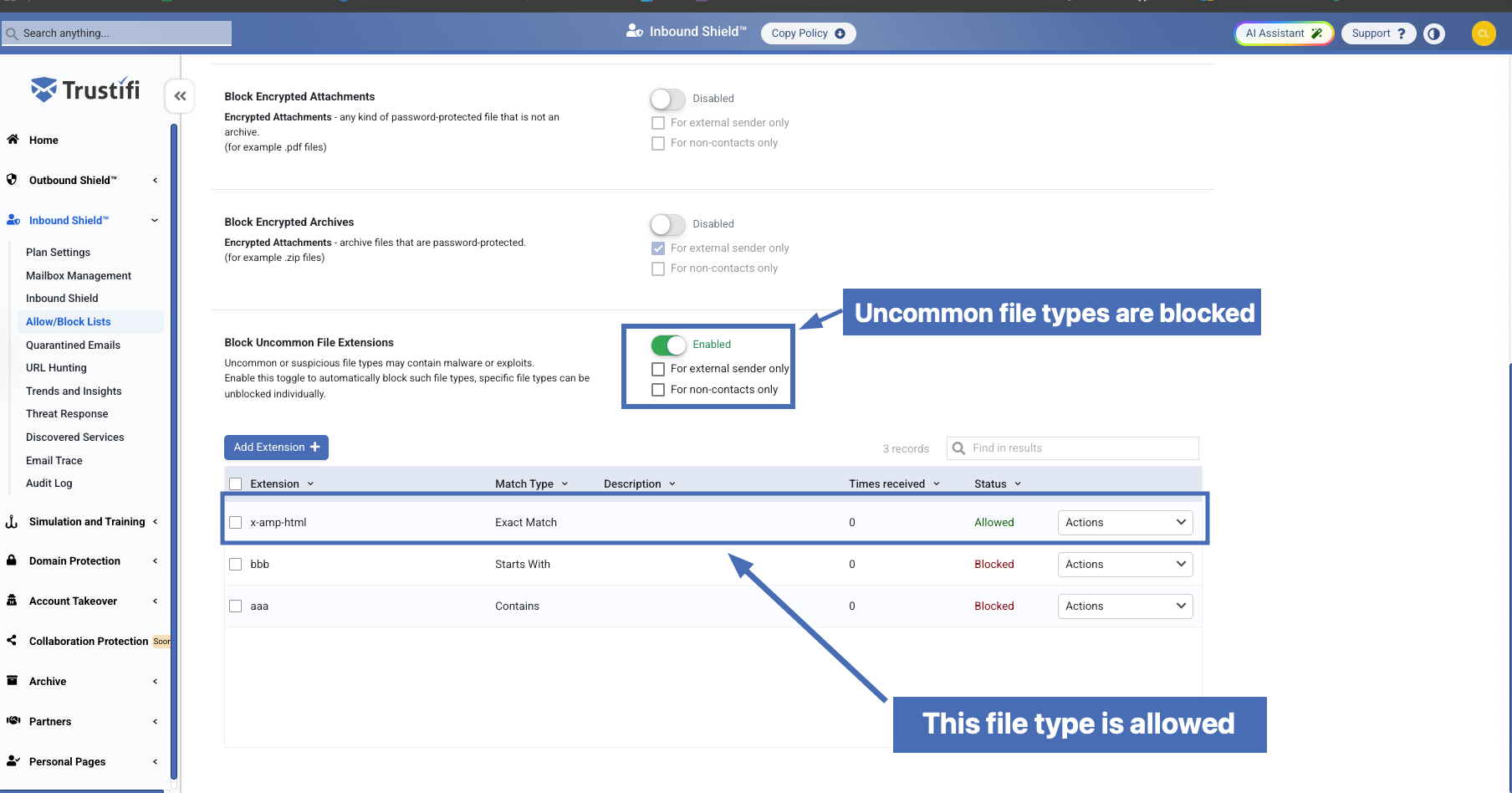The image size is (1512, 793).
Task: Check non-contacts only for Uncommon File Extensions
Action: 658,390
